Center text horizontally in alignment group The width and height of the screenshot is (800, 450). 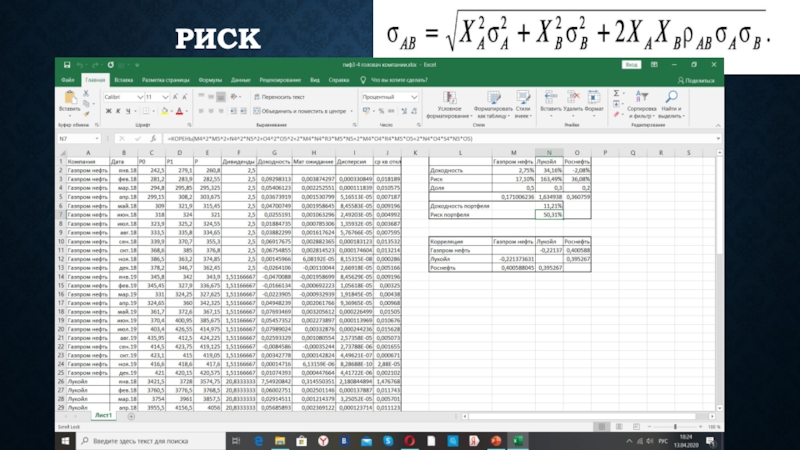[x=211, y=111]
